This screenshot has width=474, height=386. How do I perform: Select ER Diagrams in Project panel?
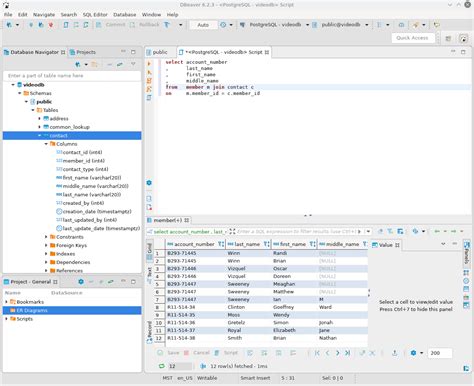pos(72,310)
